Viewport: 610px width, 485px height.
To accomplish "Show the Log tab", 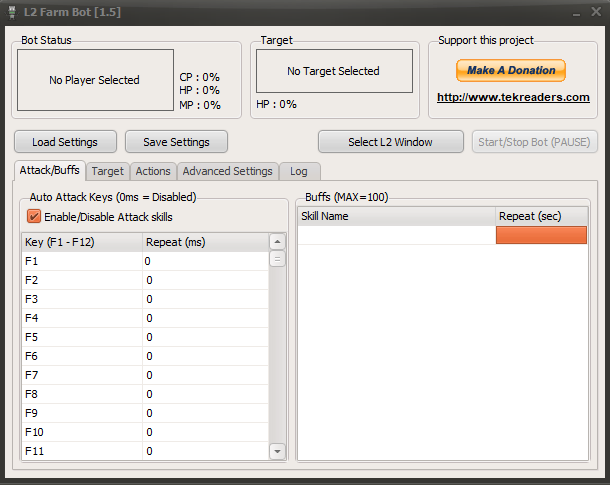I will pyautogui.click(x=299, y=171).
